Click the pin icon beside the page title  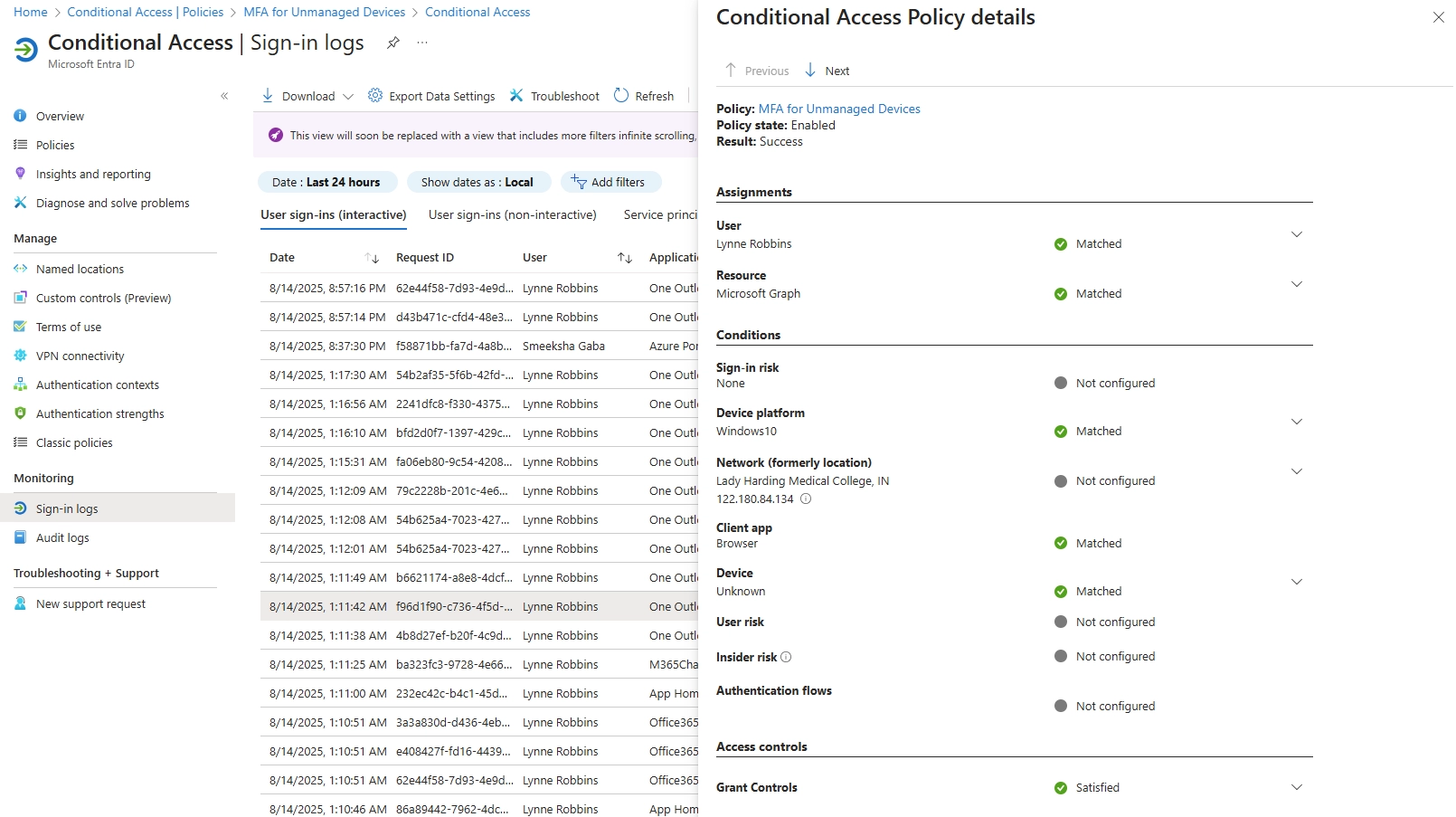(x=392, y=43)
